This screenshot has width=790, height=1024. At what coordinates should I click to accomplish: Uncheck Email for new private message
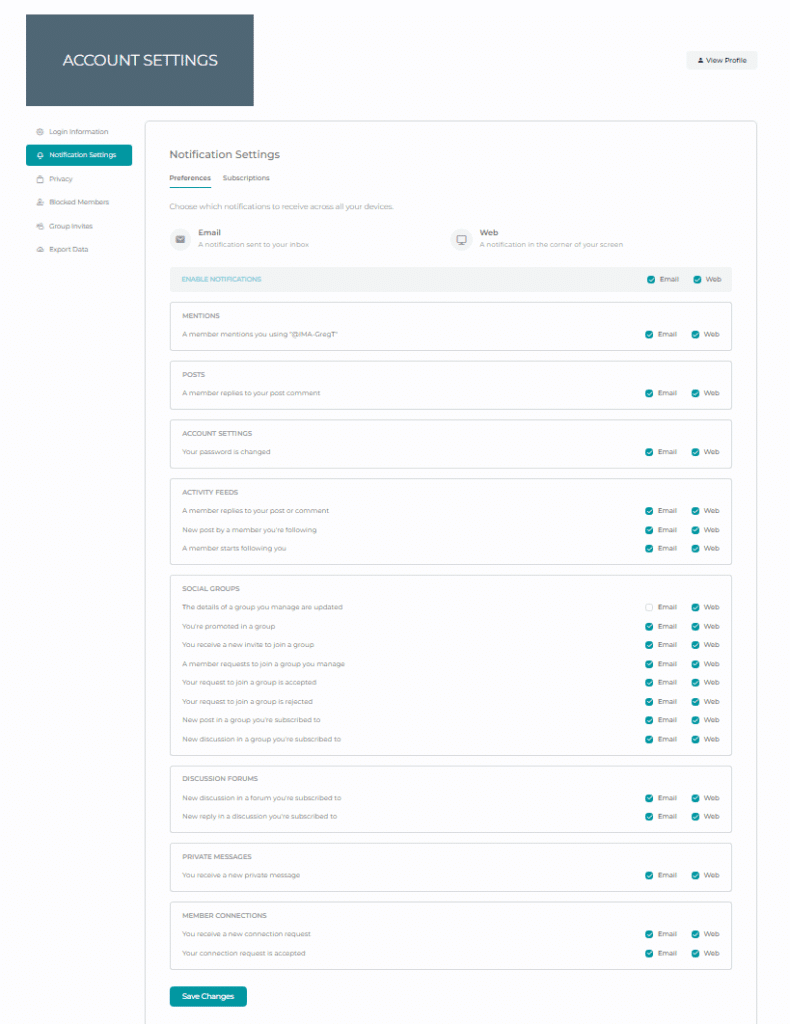[x=650, y=875]
